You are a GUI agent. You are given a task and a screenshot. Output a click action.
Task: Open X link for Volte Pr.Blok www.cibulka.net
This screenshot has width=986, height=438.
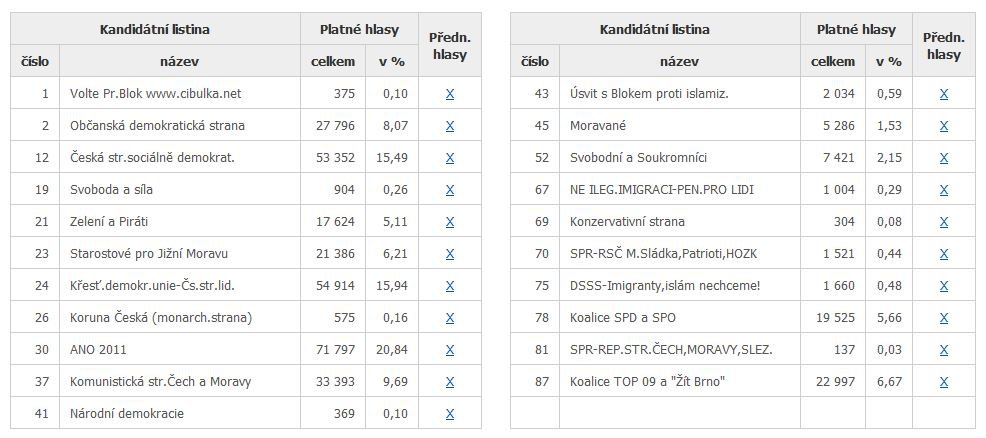click(x=450, y=94)
